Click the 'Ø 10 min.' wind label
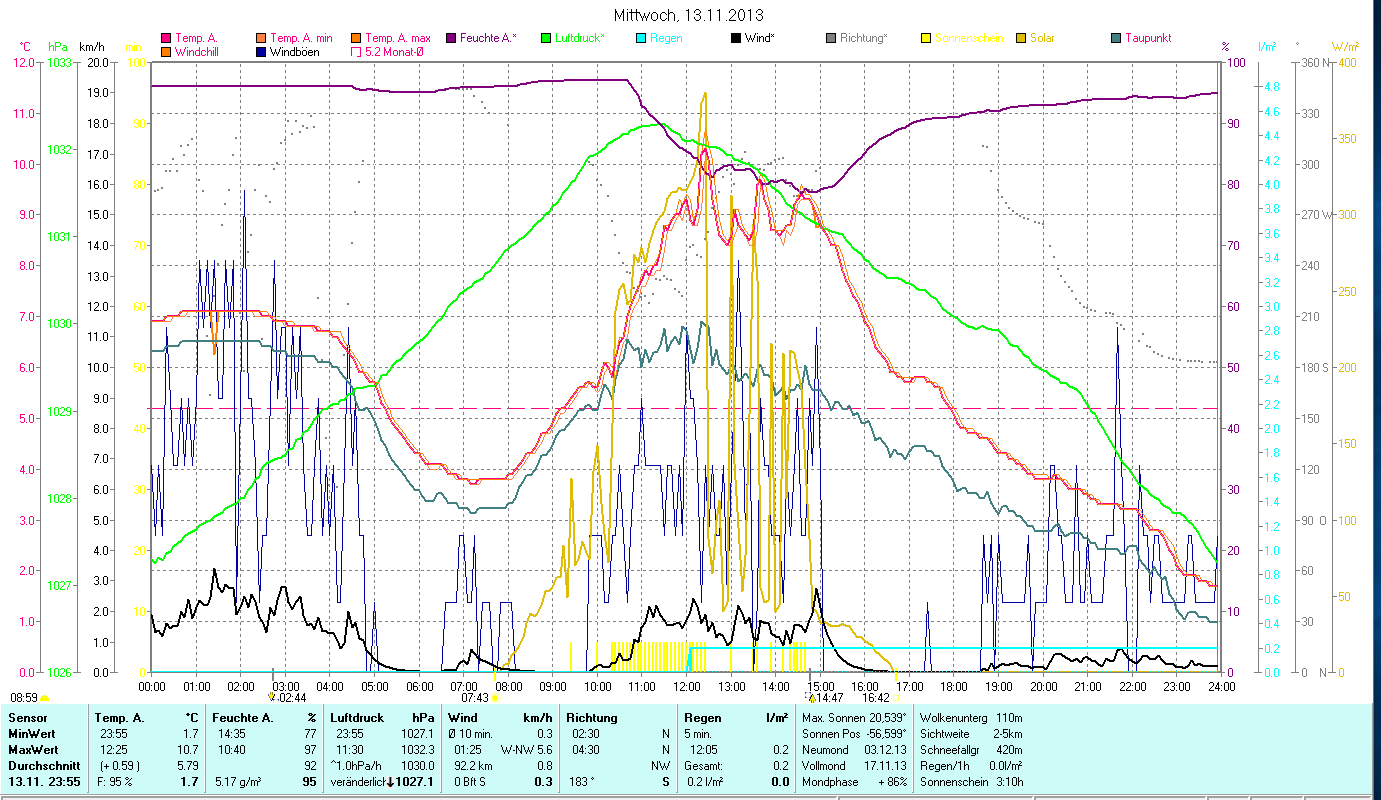The height and width of the screenshot is (800, 1381). tap(472, 734)
